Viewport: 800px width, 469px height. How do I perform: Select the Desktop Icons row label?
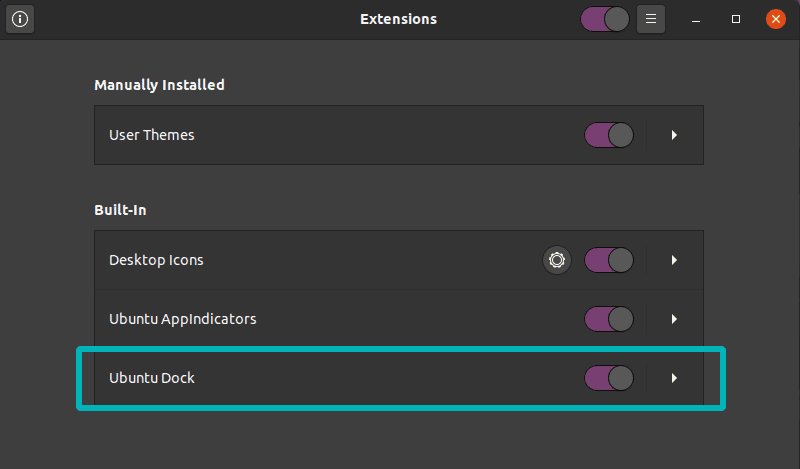tap(156, 260)
